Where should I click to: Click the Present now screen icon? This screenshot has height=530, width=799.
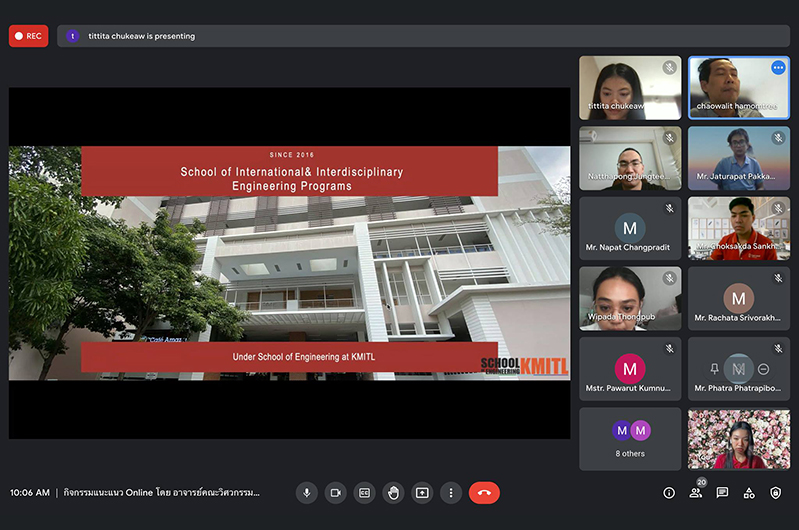click(x=422, y=493)
